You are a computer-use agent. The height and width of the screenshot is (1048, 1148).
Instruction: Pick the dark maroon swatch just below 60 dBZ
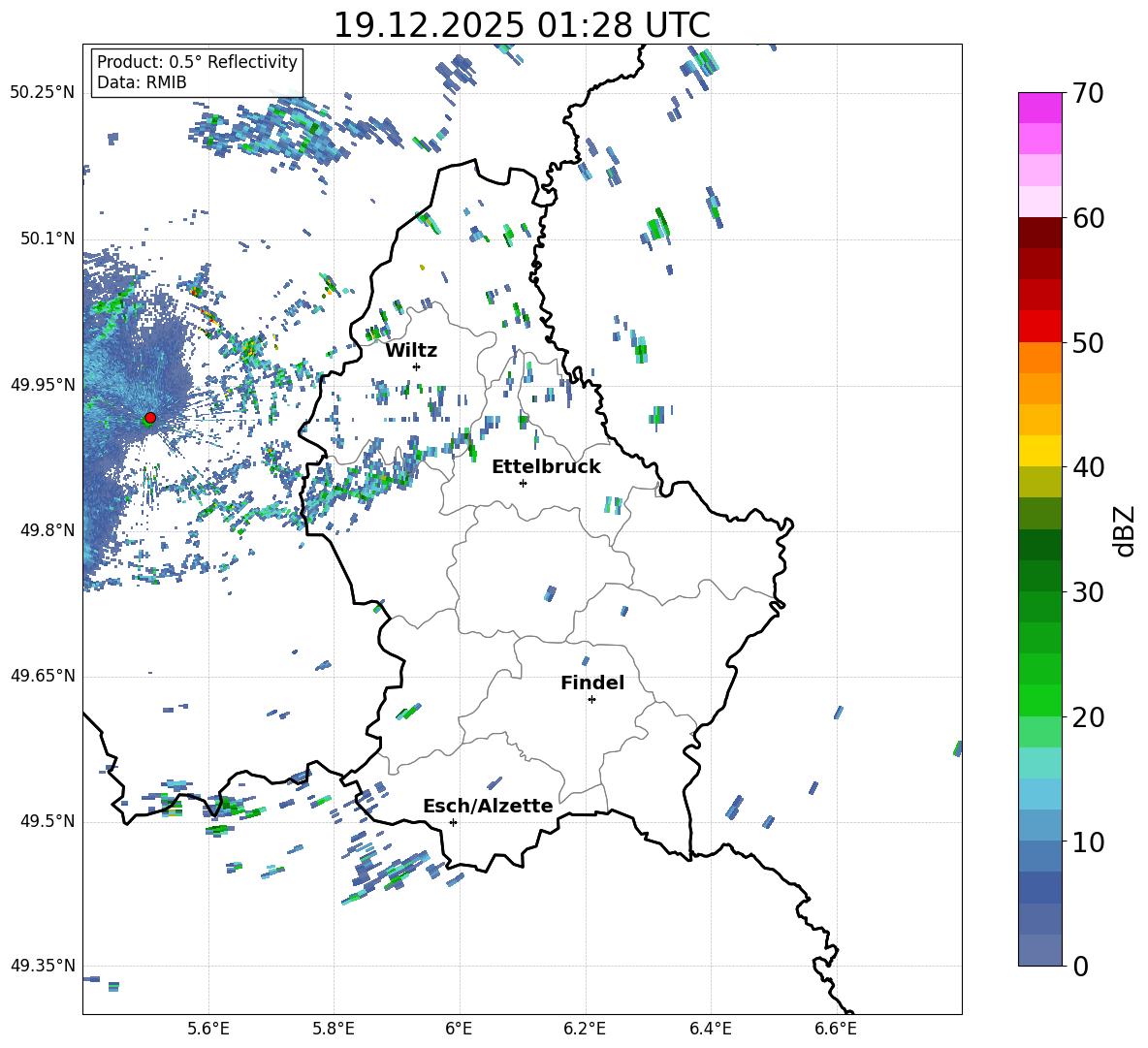[1040, 233]
